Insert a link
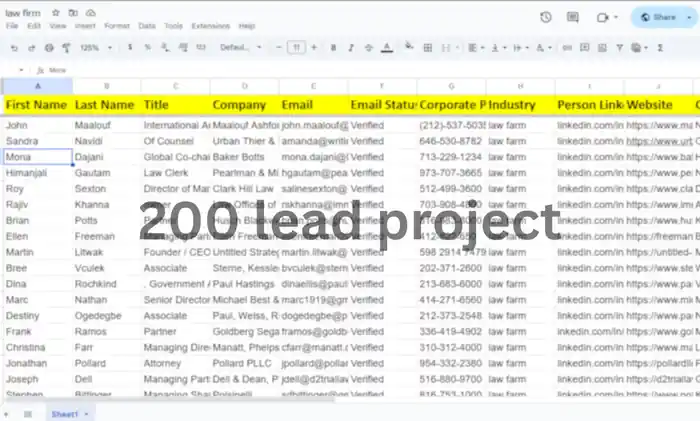 (567, 48)
